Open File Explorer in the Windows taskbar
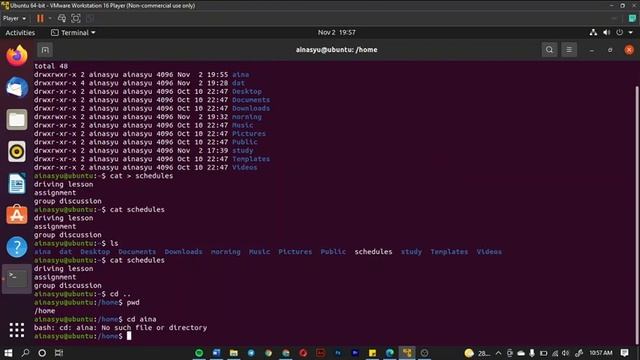This screenshot has height=360, width=640. [x=233, y=353]
